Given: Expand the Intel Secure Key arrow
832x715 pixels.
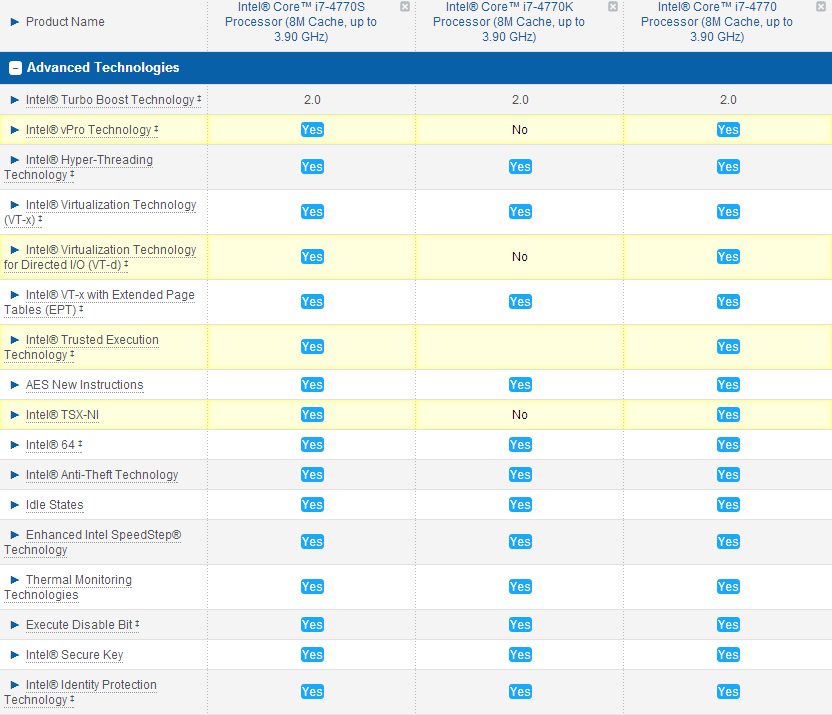Looking at the screenshot, I should (x=15, y=655).
